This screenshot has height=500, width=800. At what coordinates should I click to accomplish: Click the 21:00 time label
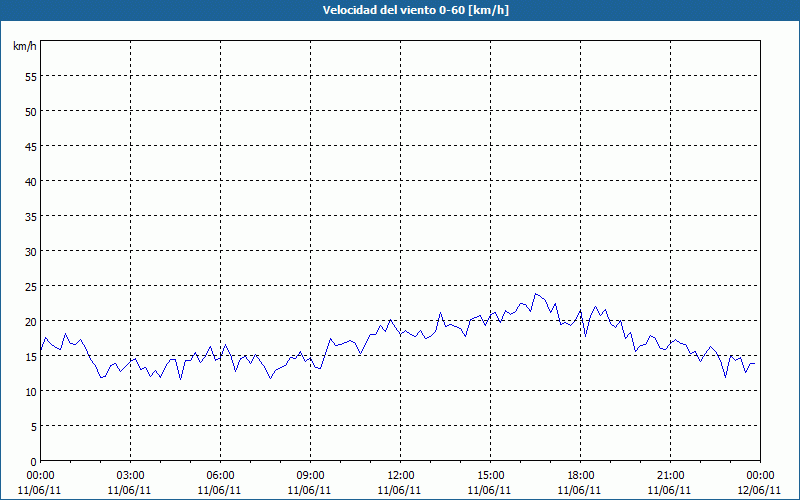tap(670, 476)
